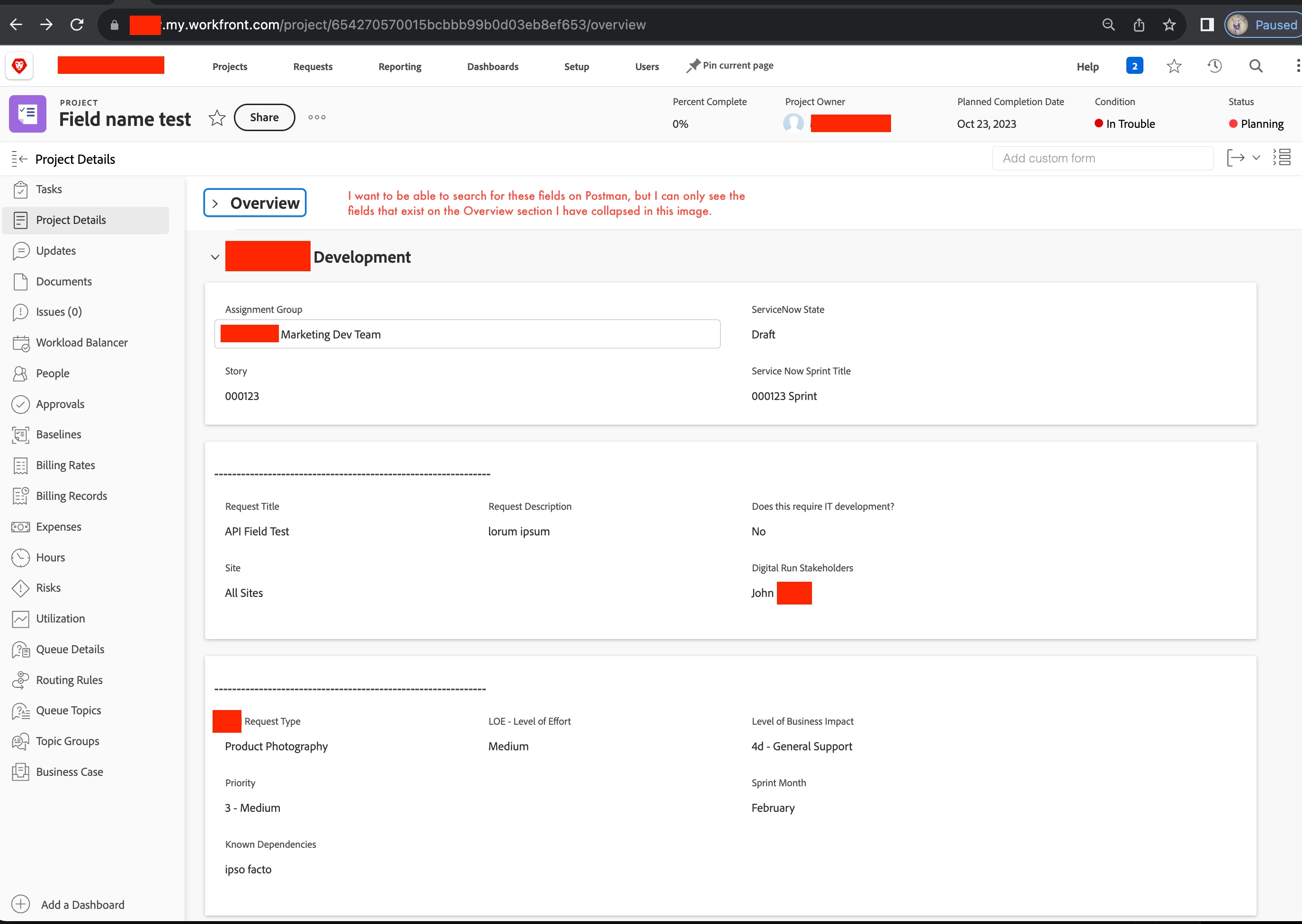Open the Risks section icon
1302x924 pixels.
pyautogui.click(x=20, y=588)
